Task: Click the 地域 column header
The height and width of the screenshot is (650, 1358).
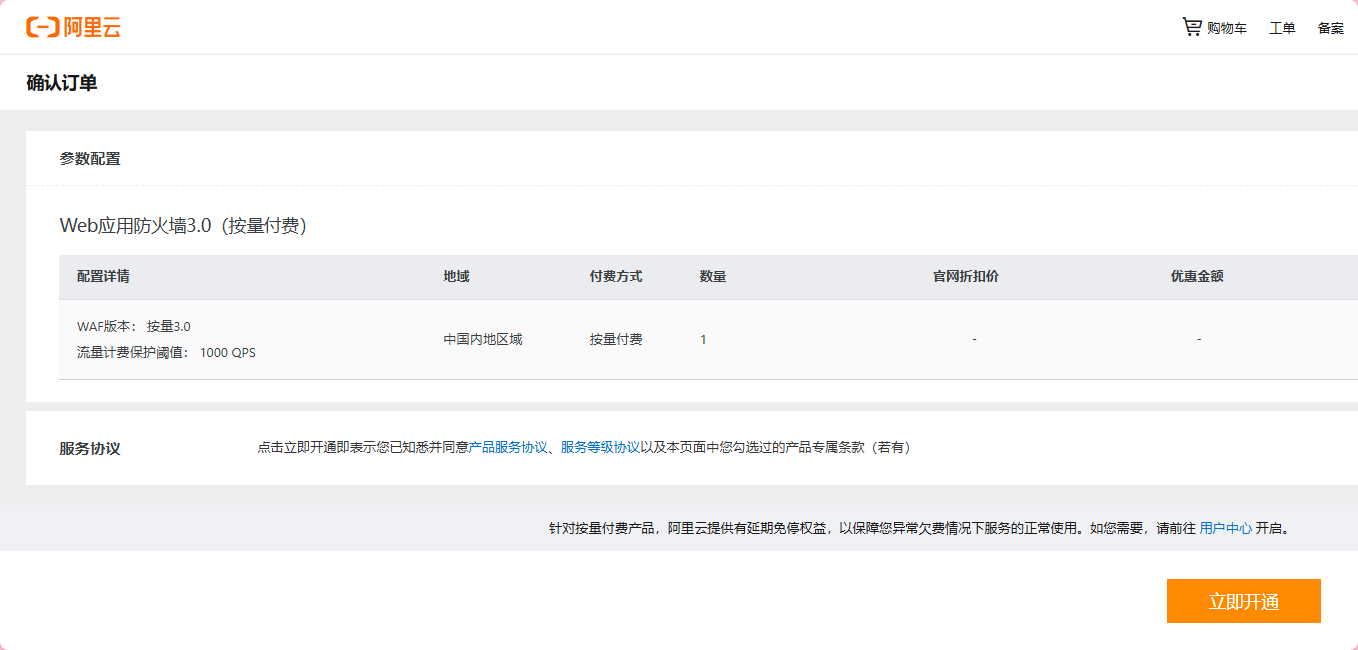Action: (456, 276)
